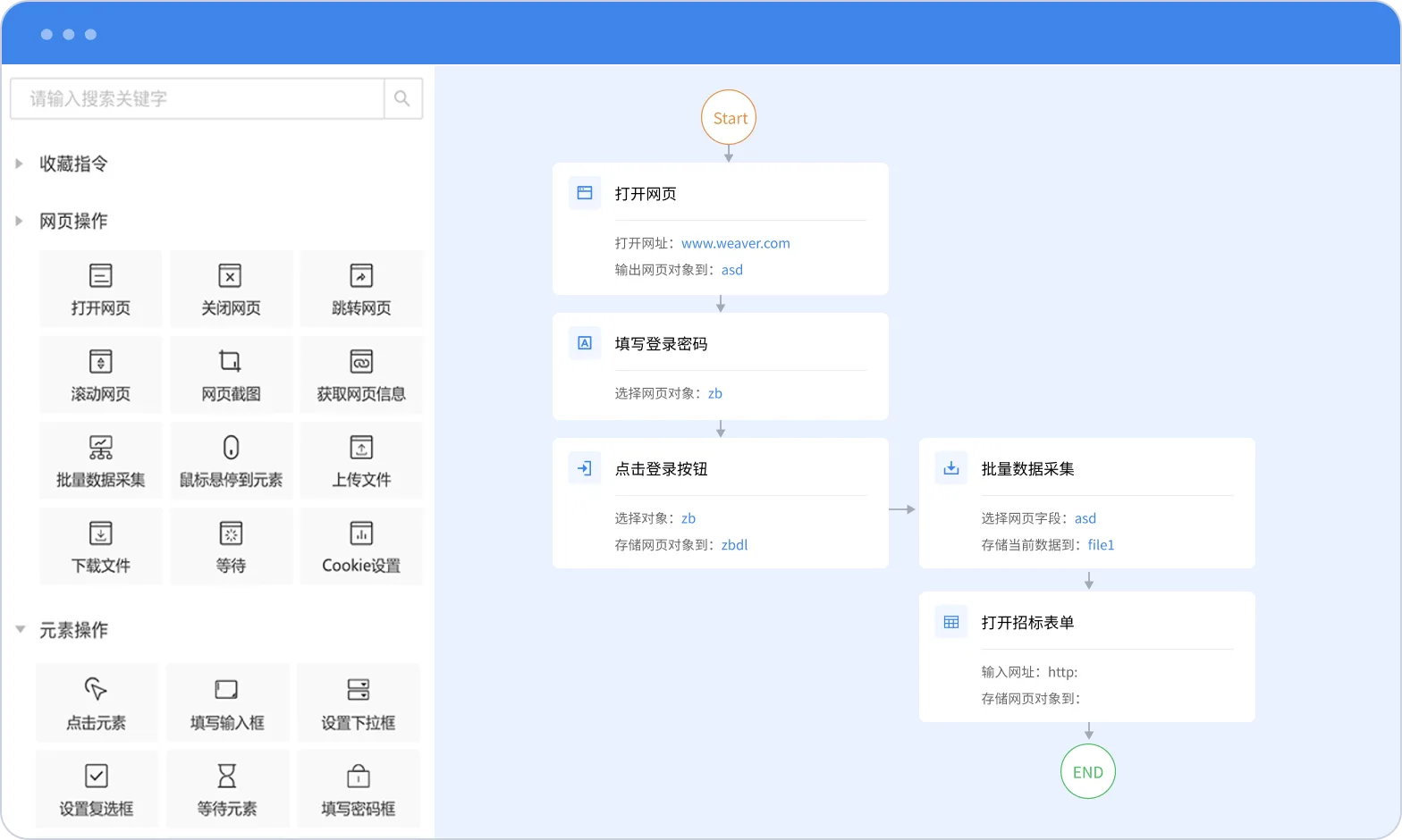
Task: Click the asd value in 打开网页 step
Action: pyautogui.click(x=732, y=270)
